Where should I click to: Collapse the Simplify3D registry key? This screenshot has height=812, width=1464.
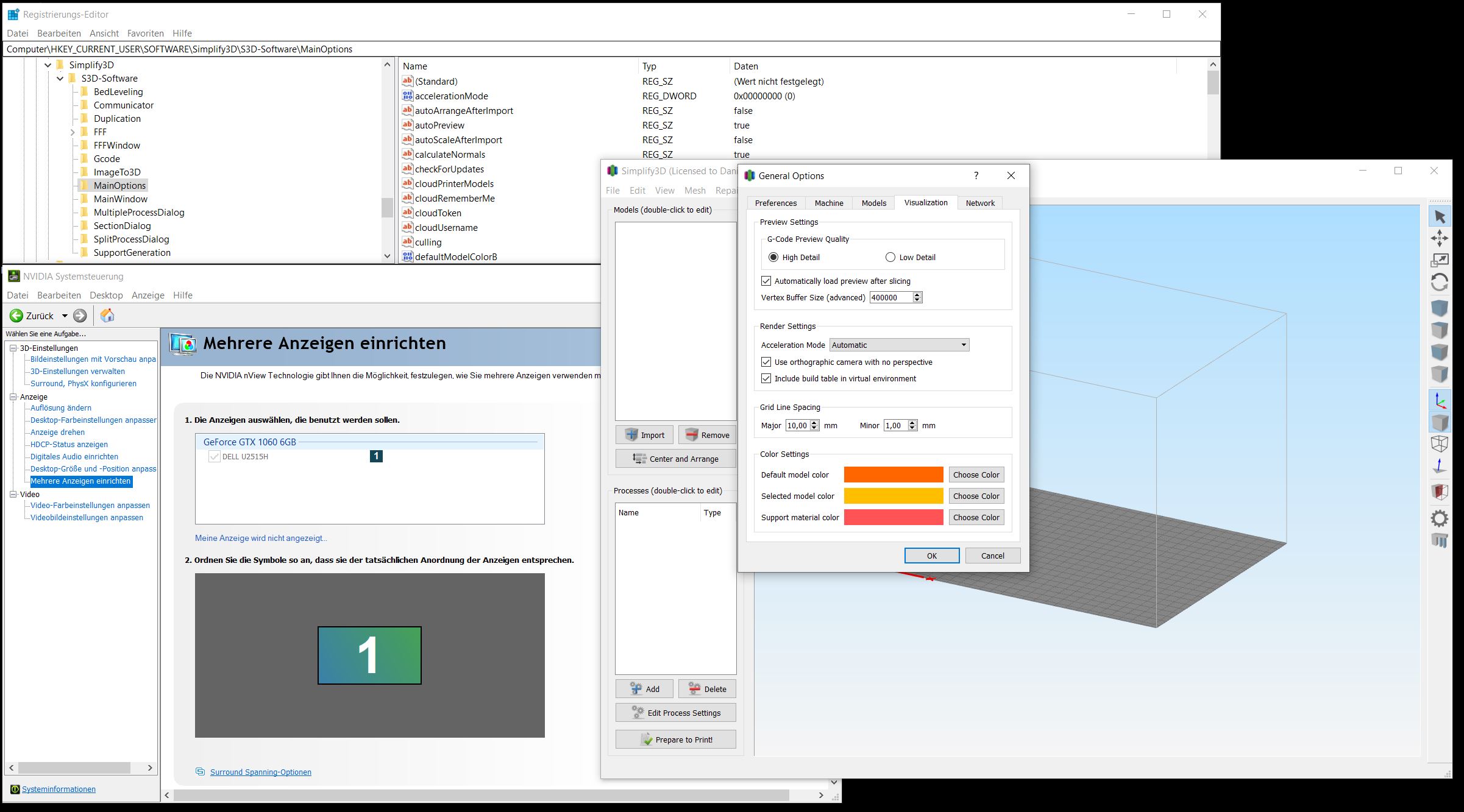tap(48, 65)
